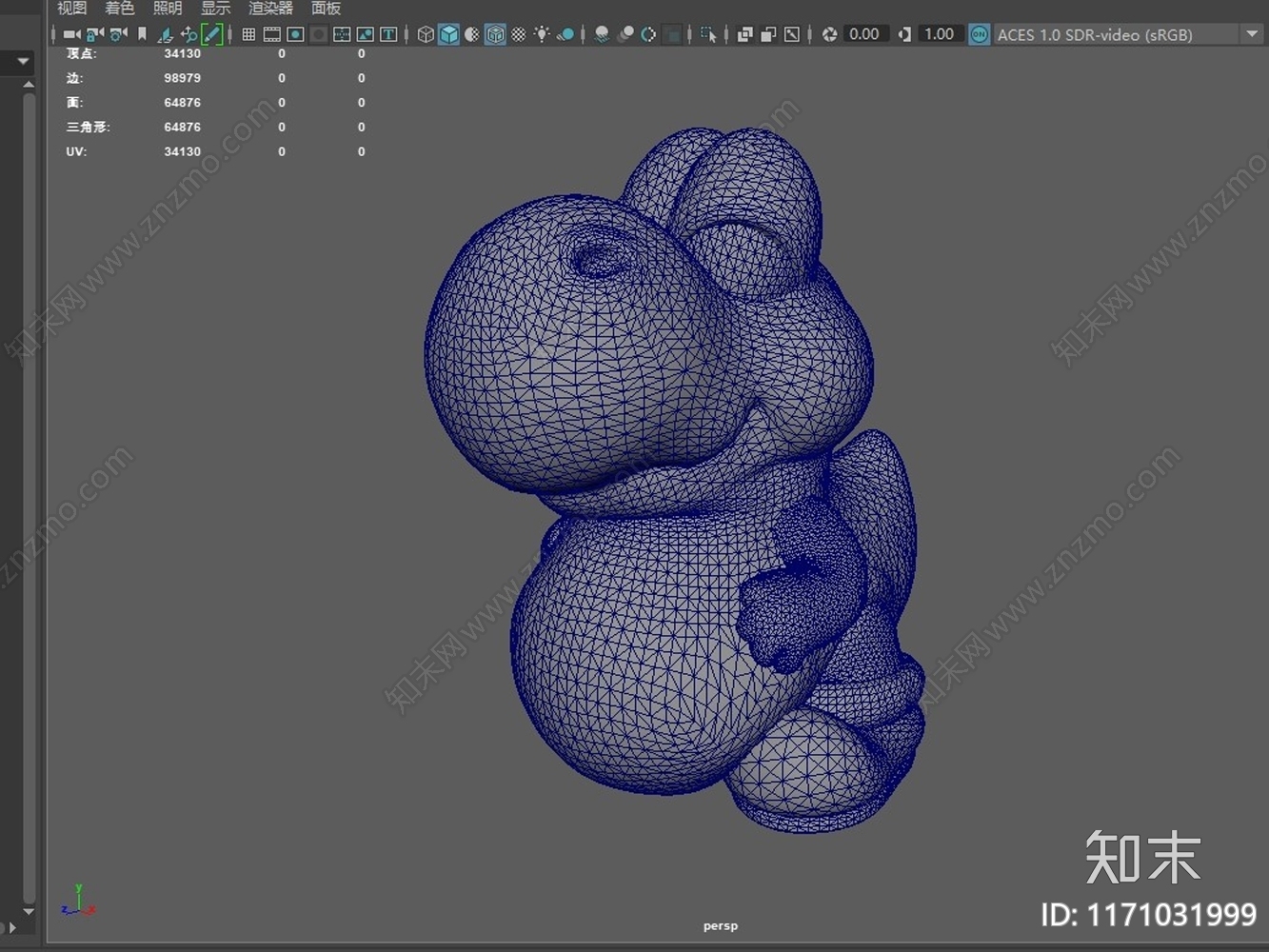Open the 视图 menu
Image resolution: width=1269 pixels, height=952 pixels.
pyautogui.click(x=71, y=9)
